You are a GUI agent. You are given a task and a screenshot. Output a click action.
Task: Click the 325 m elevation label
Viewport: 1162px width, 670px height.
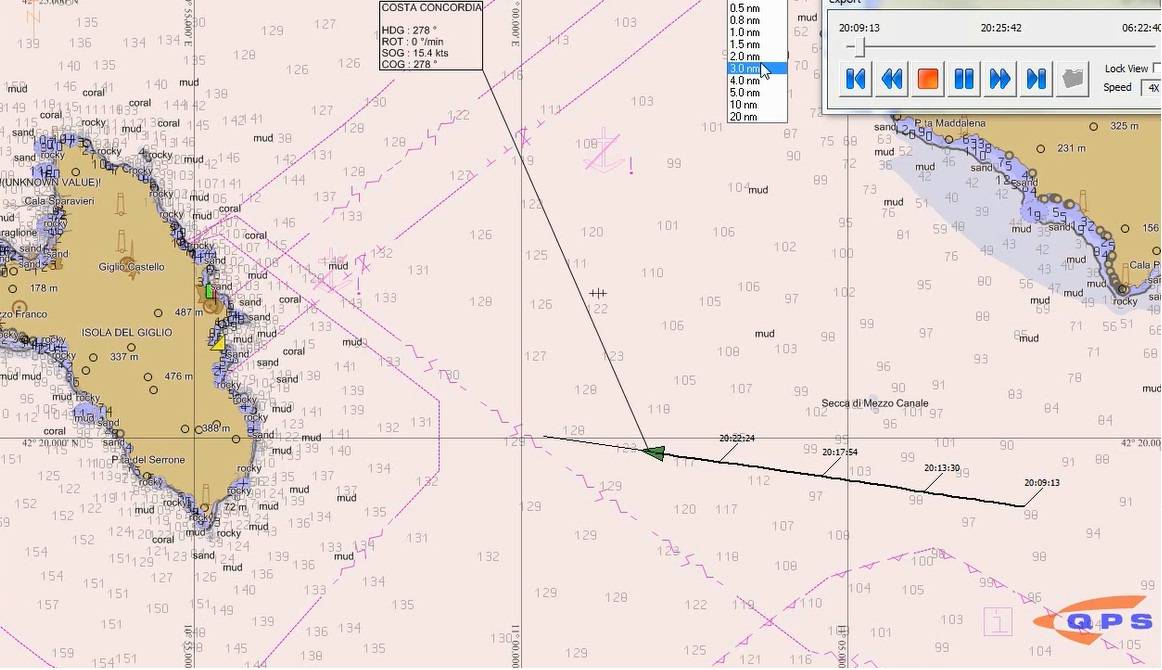click(1124, 126)
